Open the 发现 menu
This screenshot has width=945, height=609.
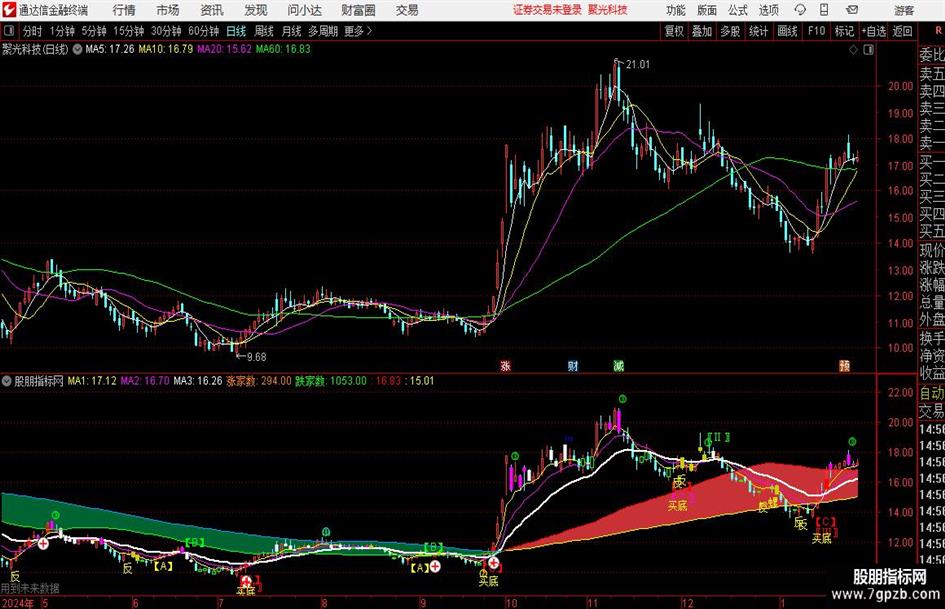pyautogui.click(x=256, y=10)
